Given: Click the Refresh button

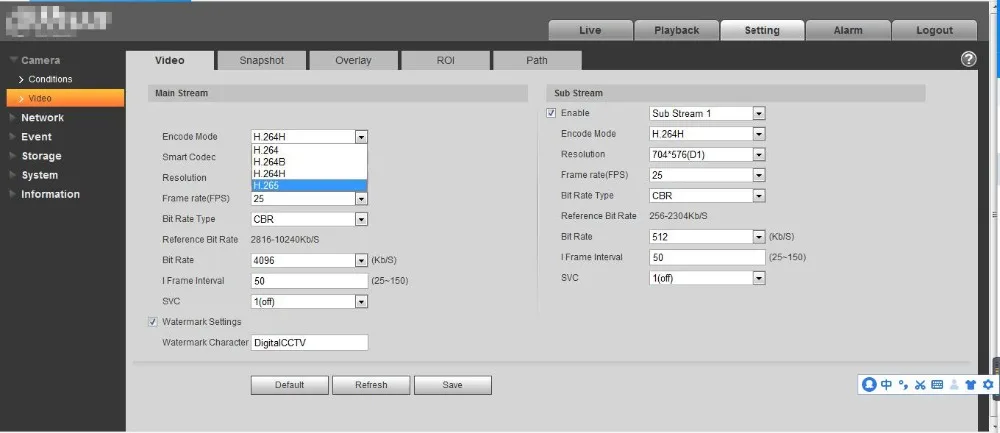Looking at the screenshot, I should pyautogui.click(x=371, y=385).
